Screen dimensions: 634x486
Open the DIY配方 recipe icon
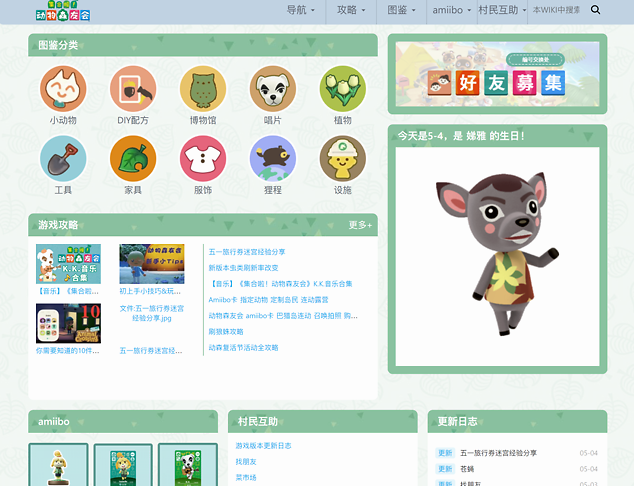[x=133, y=89]
